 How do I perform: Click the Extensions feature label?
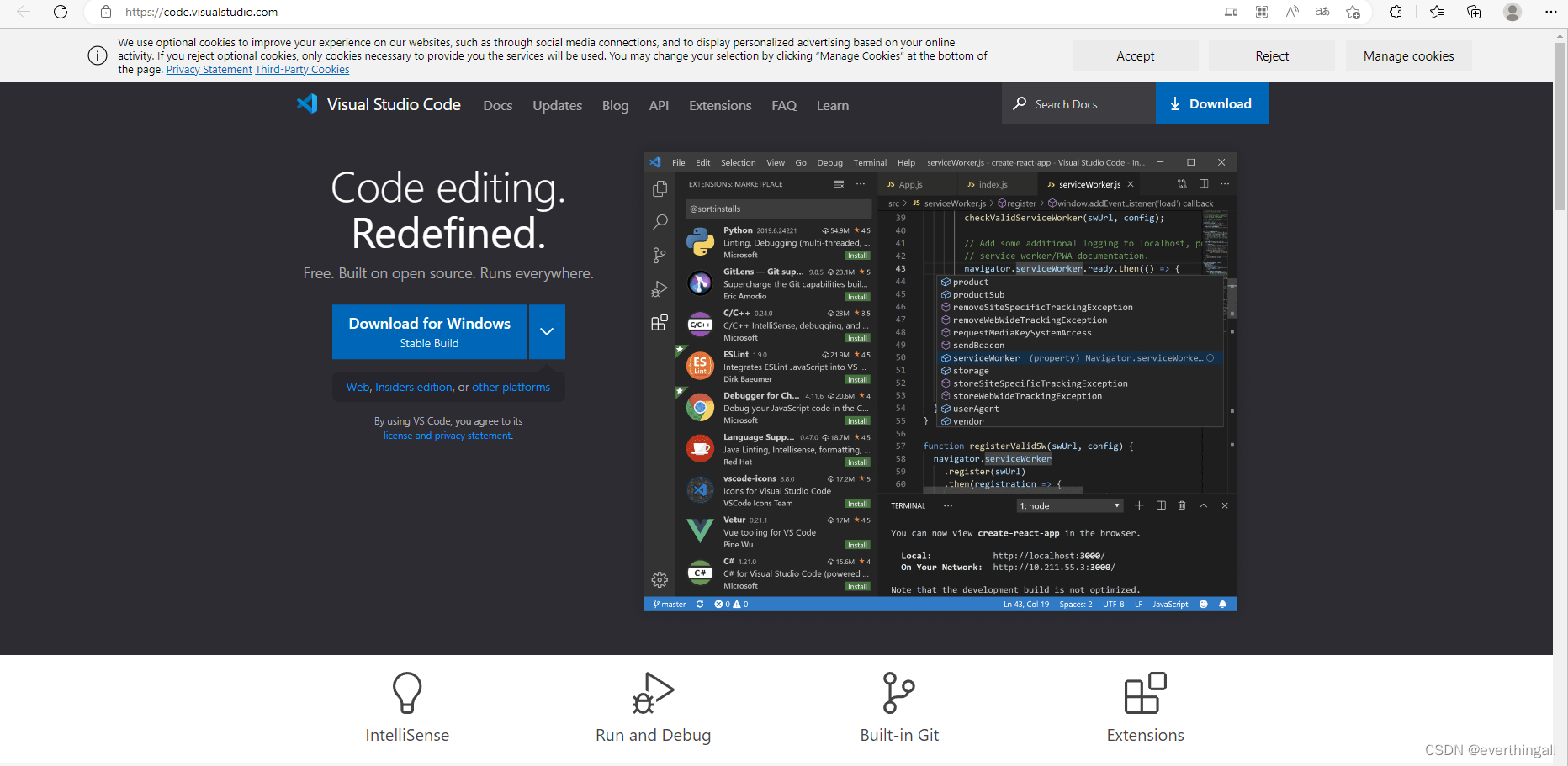coord(1145,735)
